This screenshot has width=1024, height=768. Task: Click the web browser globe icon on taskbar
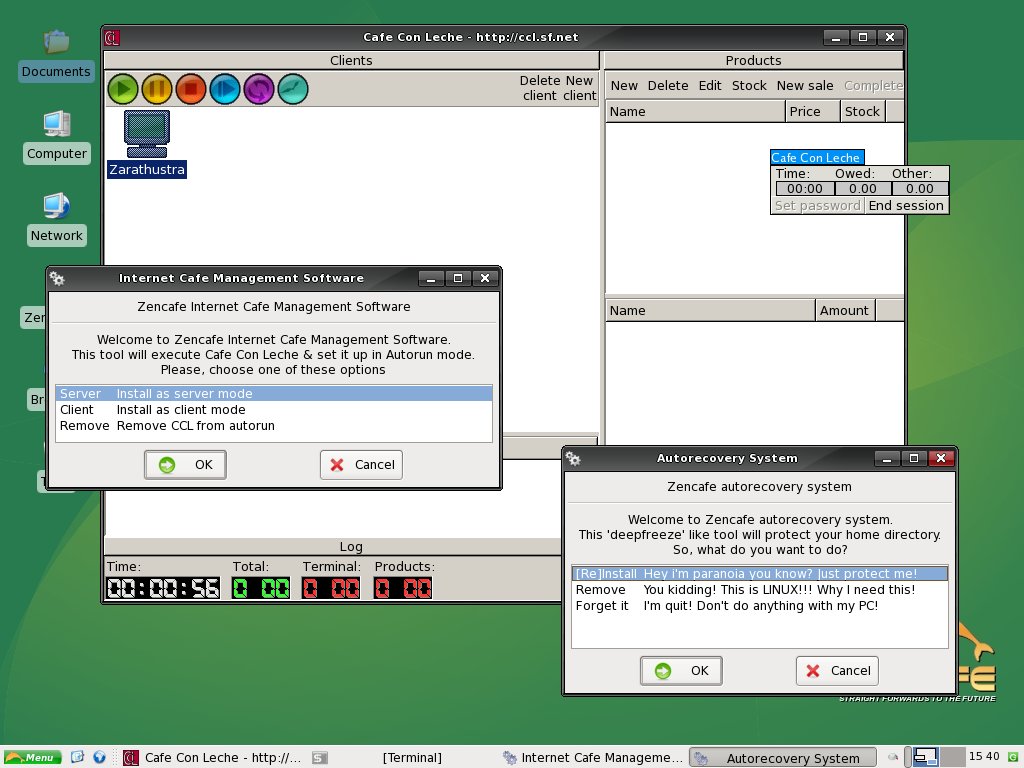(99, 757)
